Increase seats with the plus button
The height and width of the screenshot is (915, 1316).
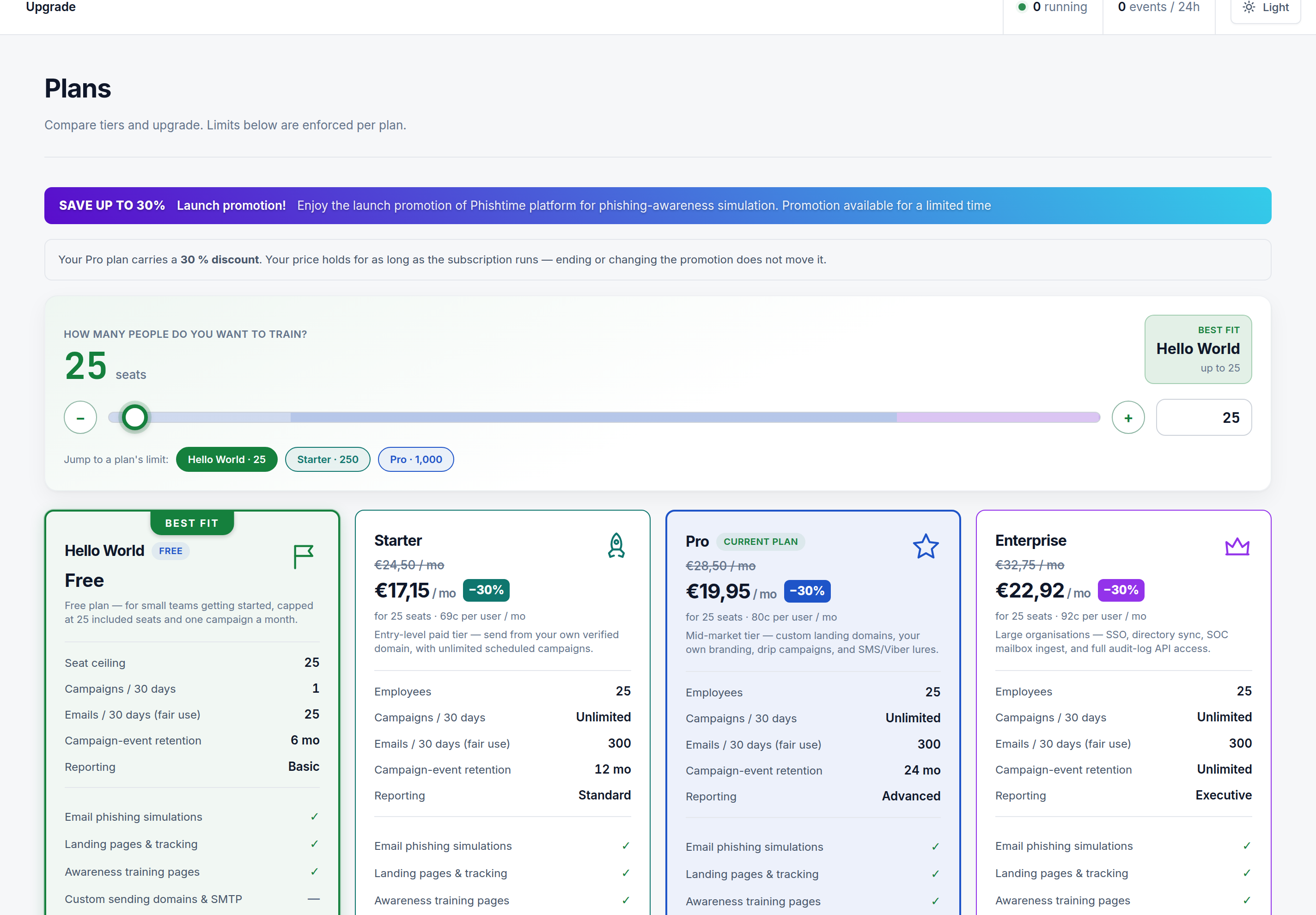coord(1128,417)
